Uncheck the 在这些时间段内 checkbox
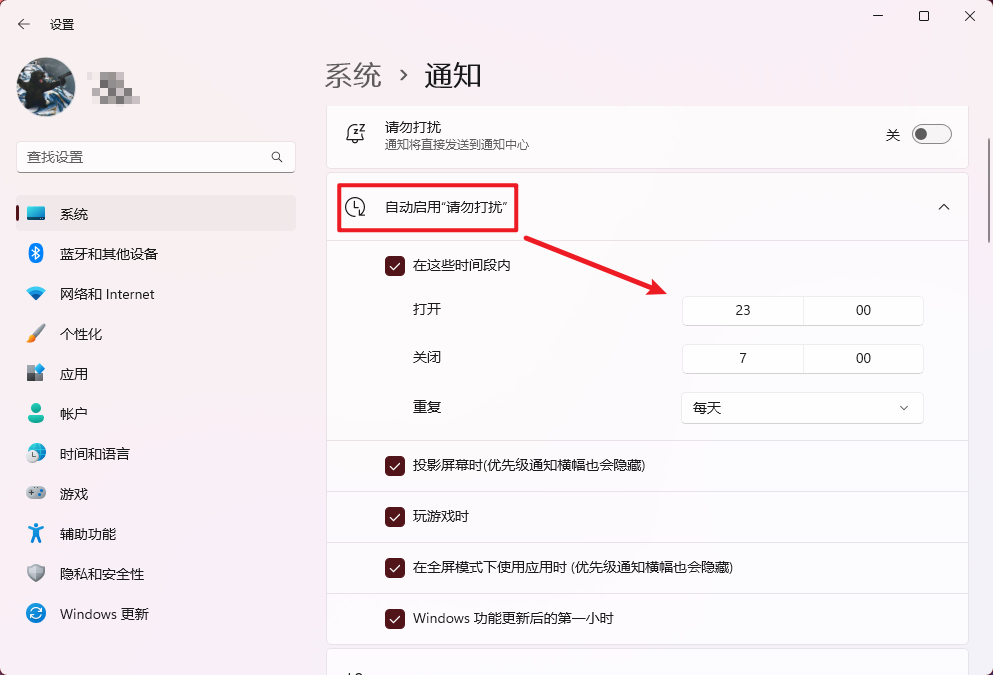The width and height of the screenshot is (993, 675). pyautogui.click(x=395, y=266)
